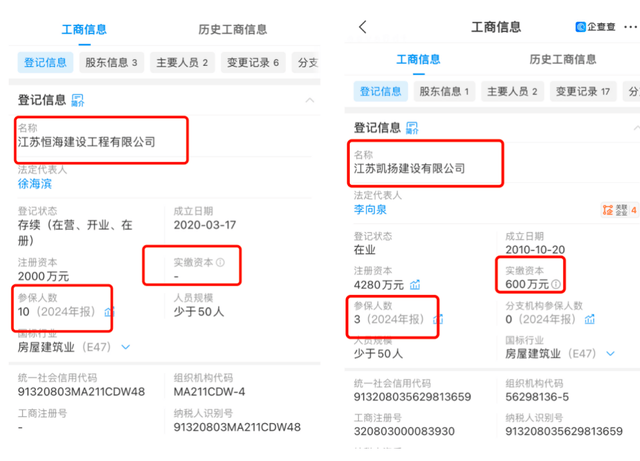Tap the 企查查 logo badge
640x461 pixels.
tap(597, 27)
